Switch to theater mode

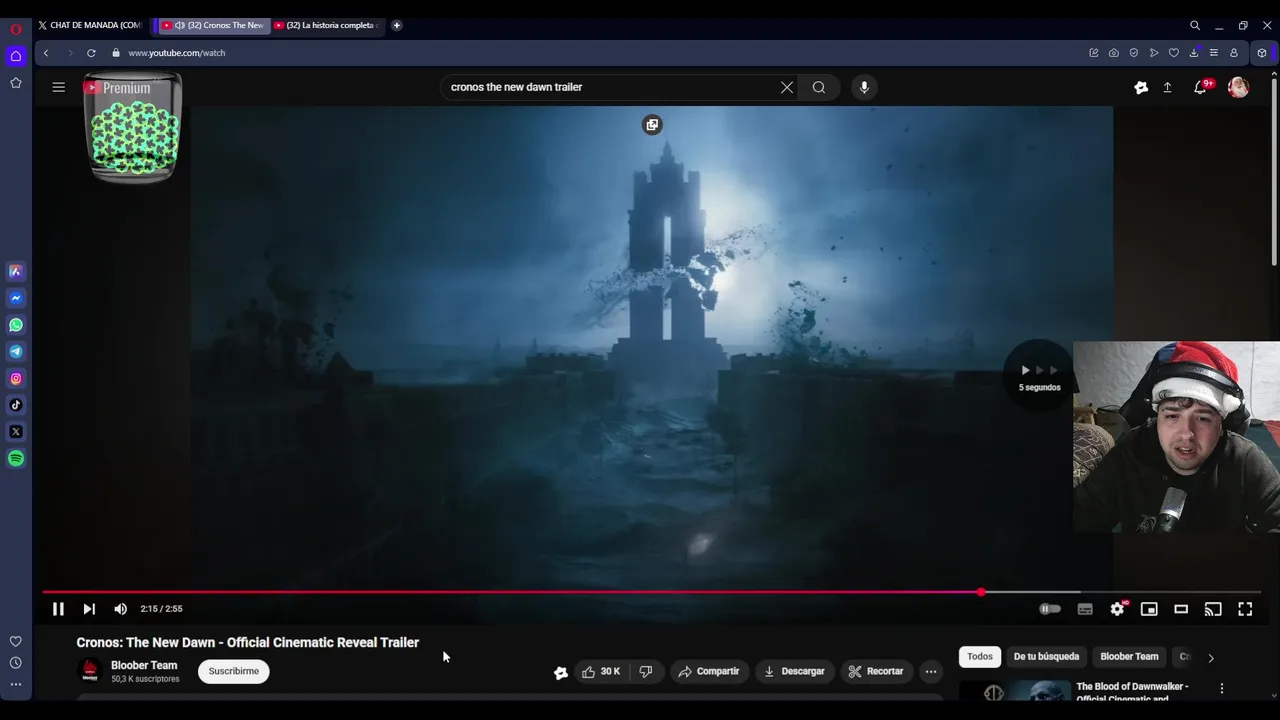click(1181, 609)
